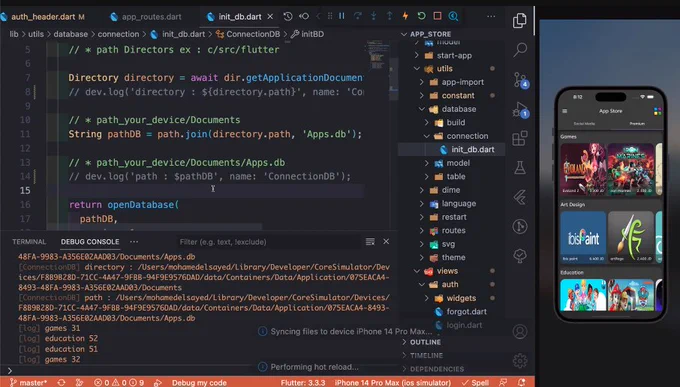Click Debug my code in status bar
The height and width of the screenshot is (387, 680).
click(x=199, y=383)
